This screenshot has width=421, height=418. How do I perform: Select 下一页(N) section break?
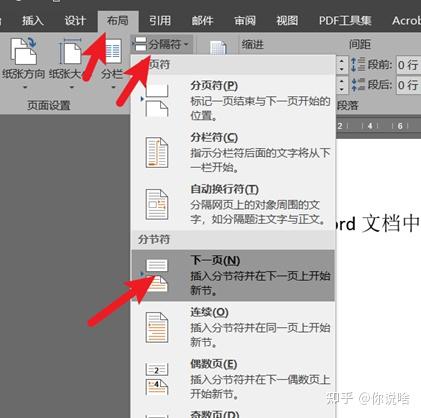pyautogui.click(x=233, y=275)
